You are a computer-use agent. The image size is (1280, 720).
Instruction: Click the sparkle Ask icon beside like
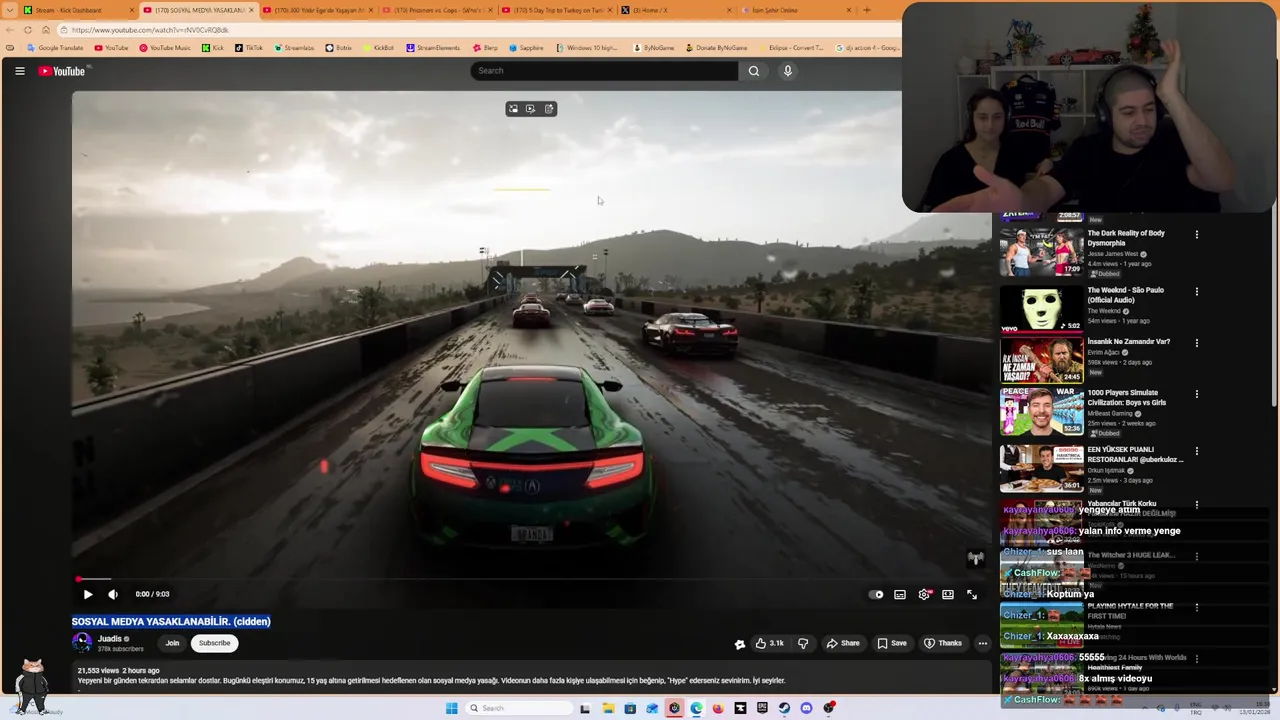coord(740,644)
